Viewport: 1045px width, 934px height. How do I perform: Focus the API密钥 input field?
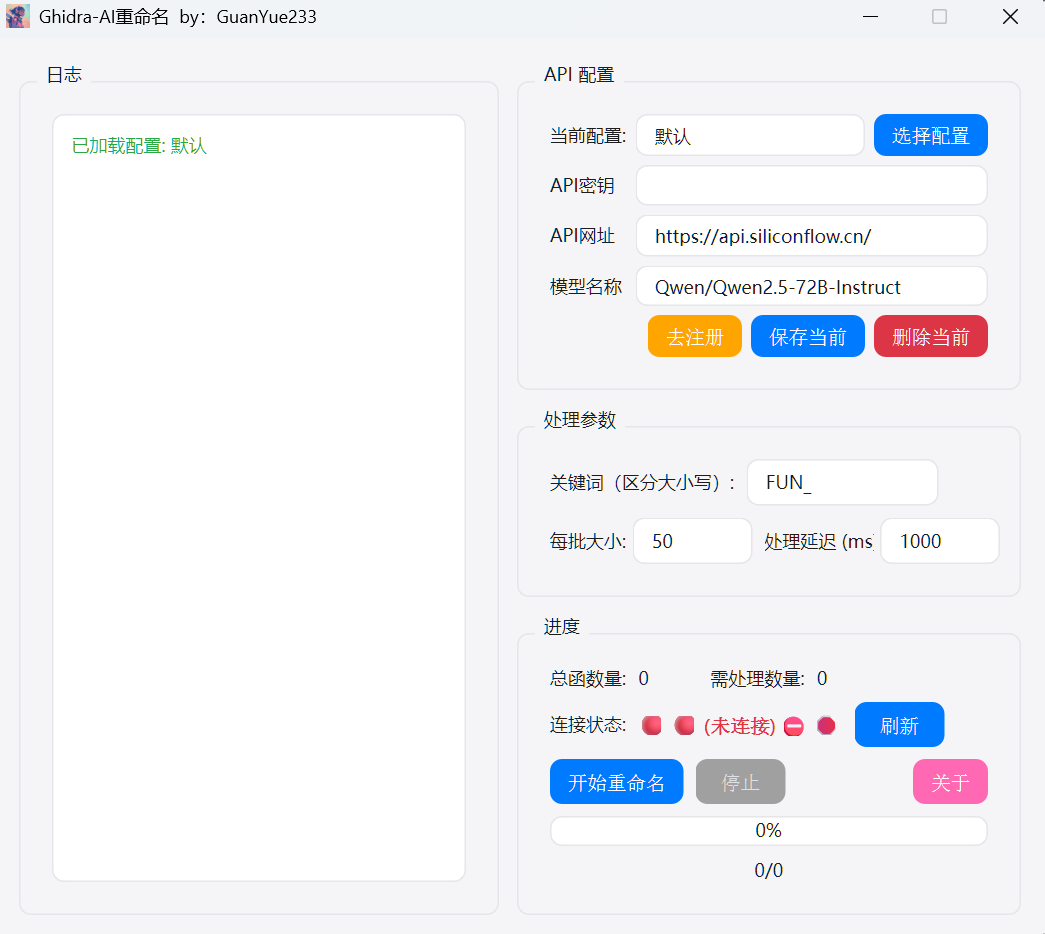point(811,185)
